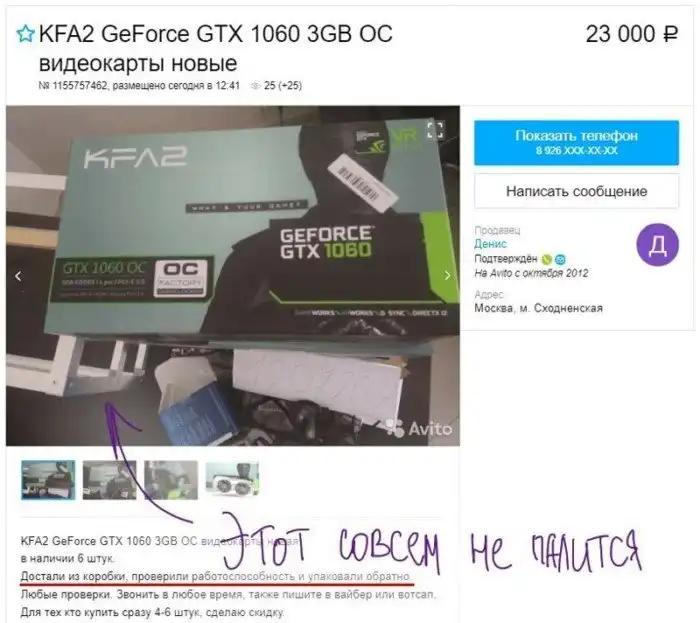Select fourth thumbnail showing white card
Screen dimensions: 700x623
232,480
